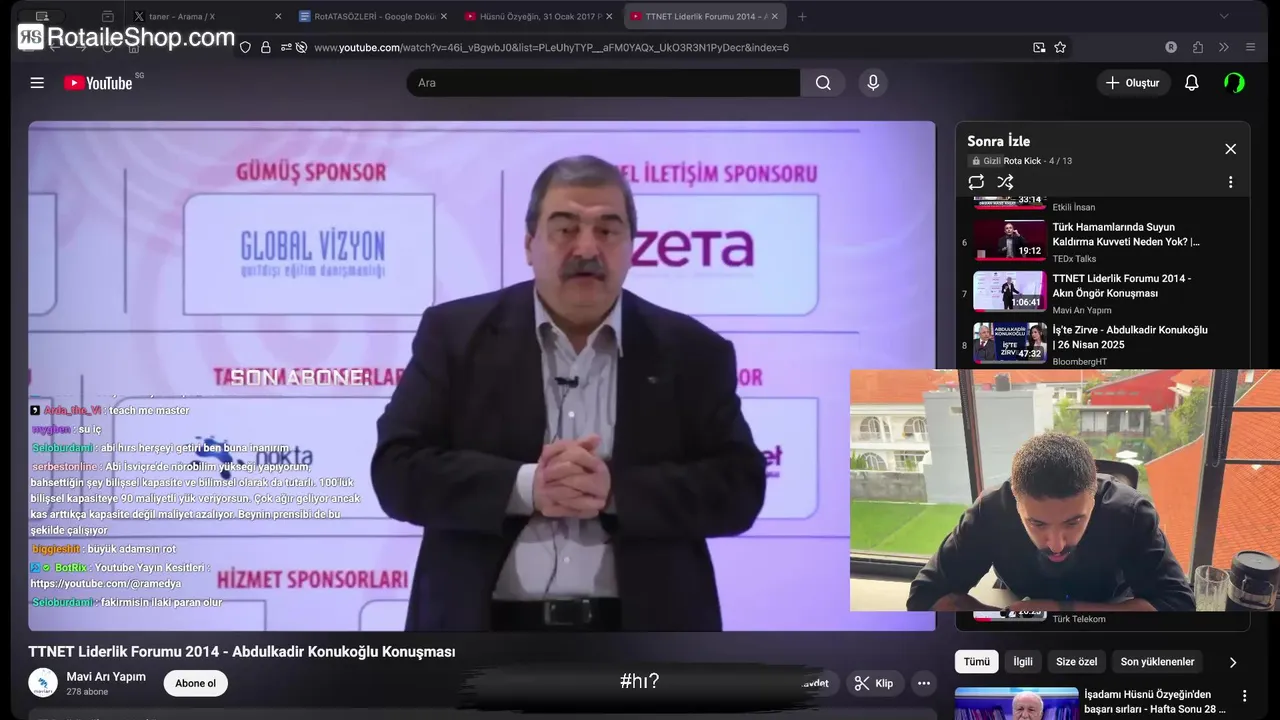
Task: Open more actions beside the Klip button
Action: 924,684
